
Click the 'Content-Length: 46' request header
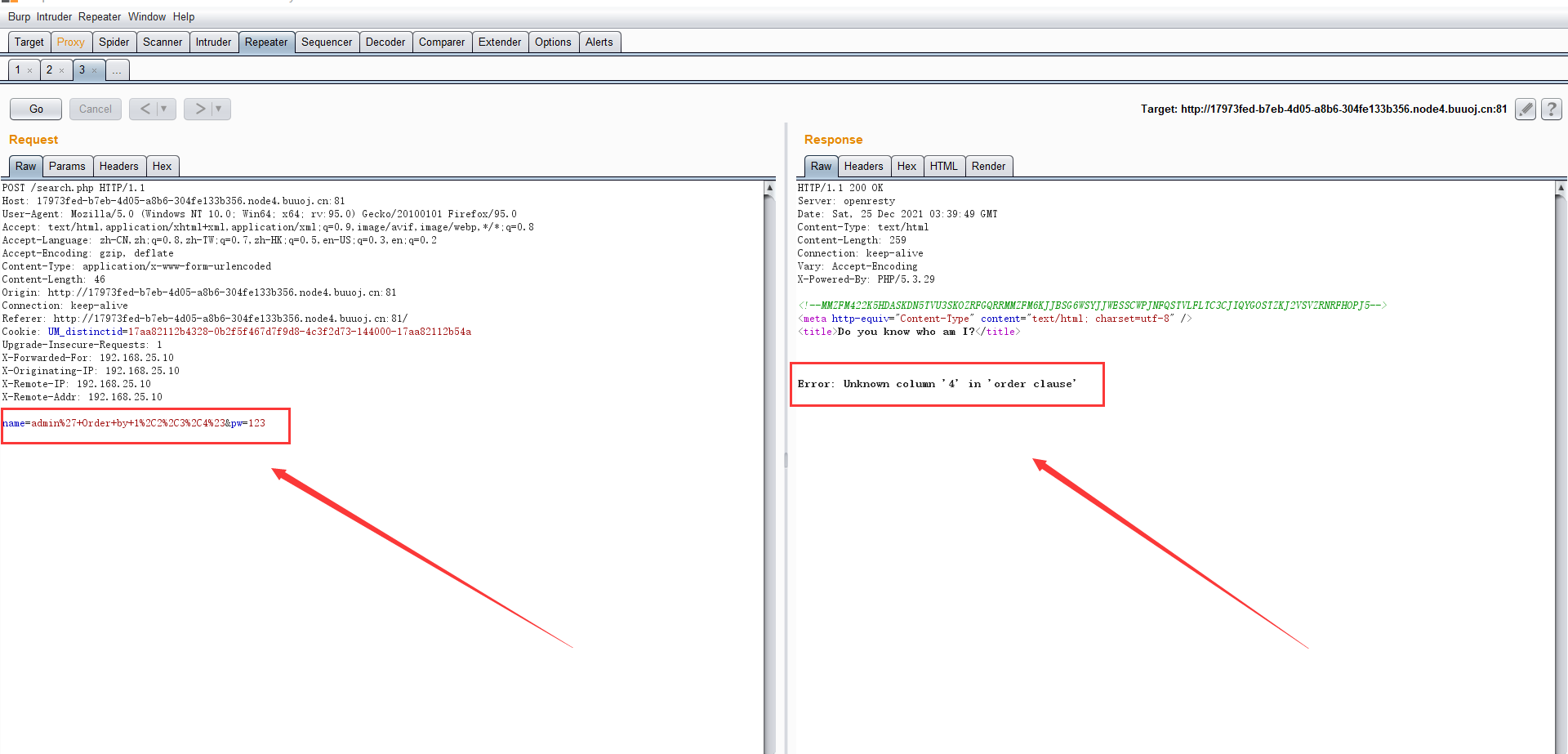(54, 279)
